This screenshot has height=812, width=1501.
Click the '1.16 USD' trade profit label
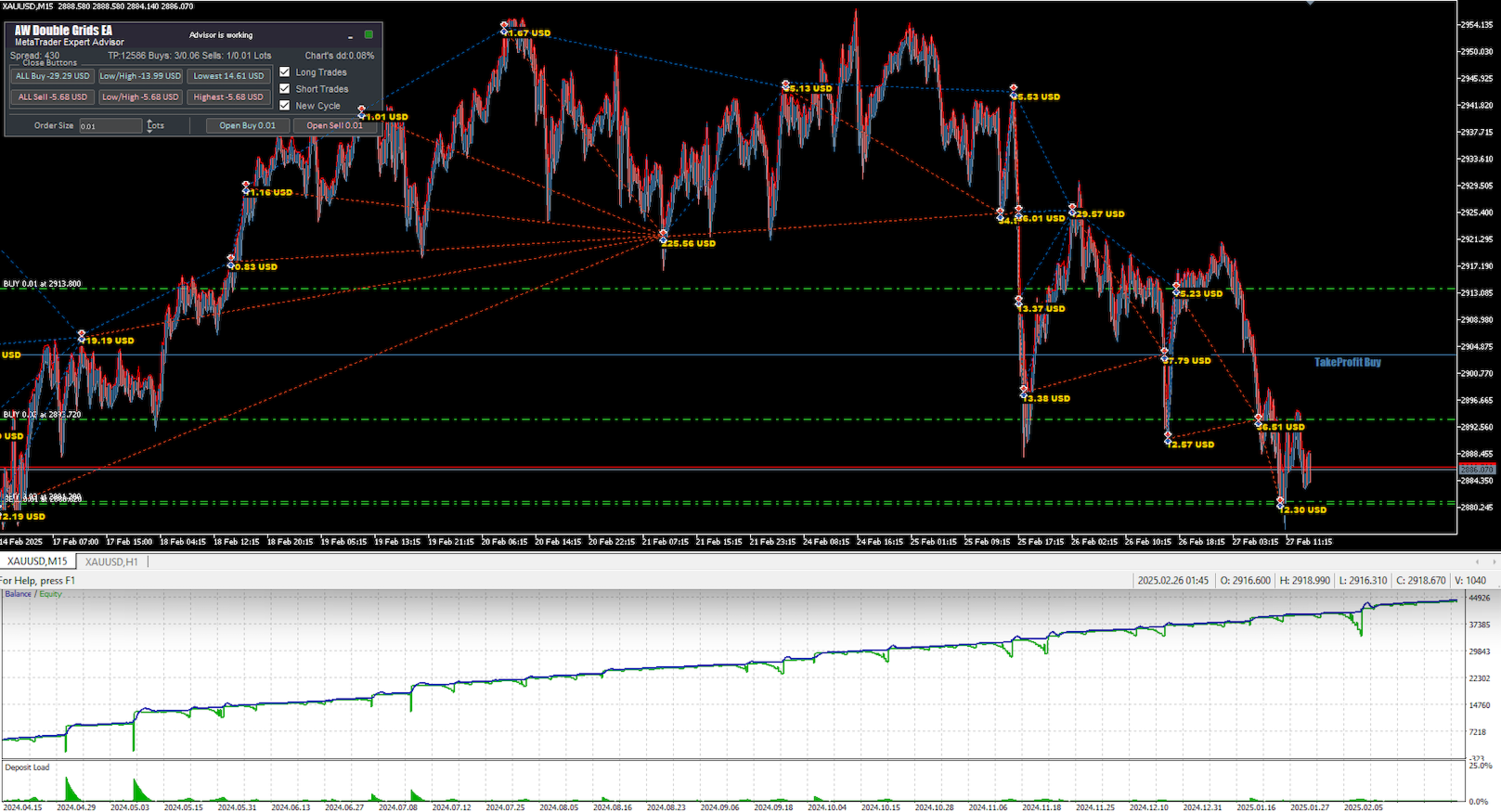tap(271, 192)
